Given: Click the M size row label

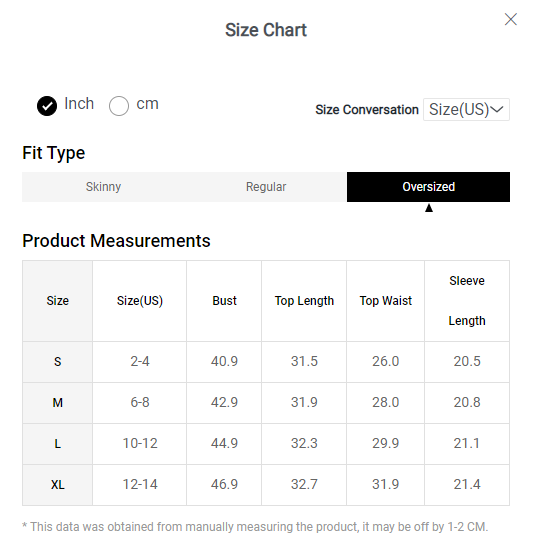Looking at the screenshot, I should pyautogui.click(x=58, y=403).
